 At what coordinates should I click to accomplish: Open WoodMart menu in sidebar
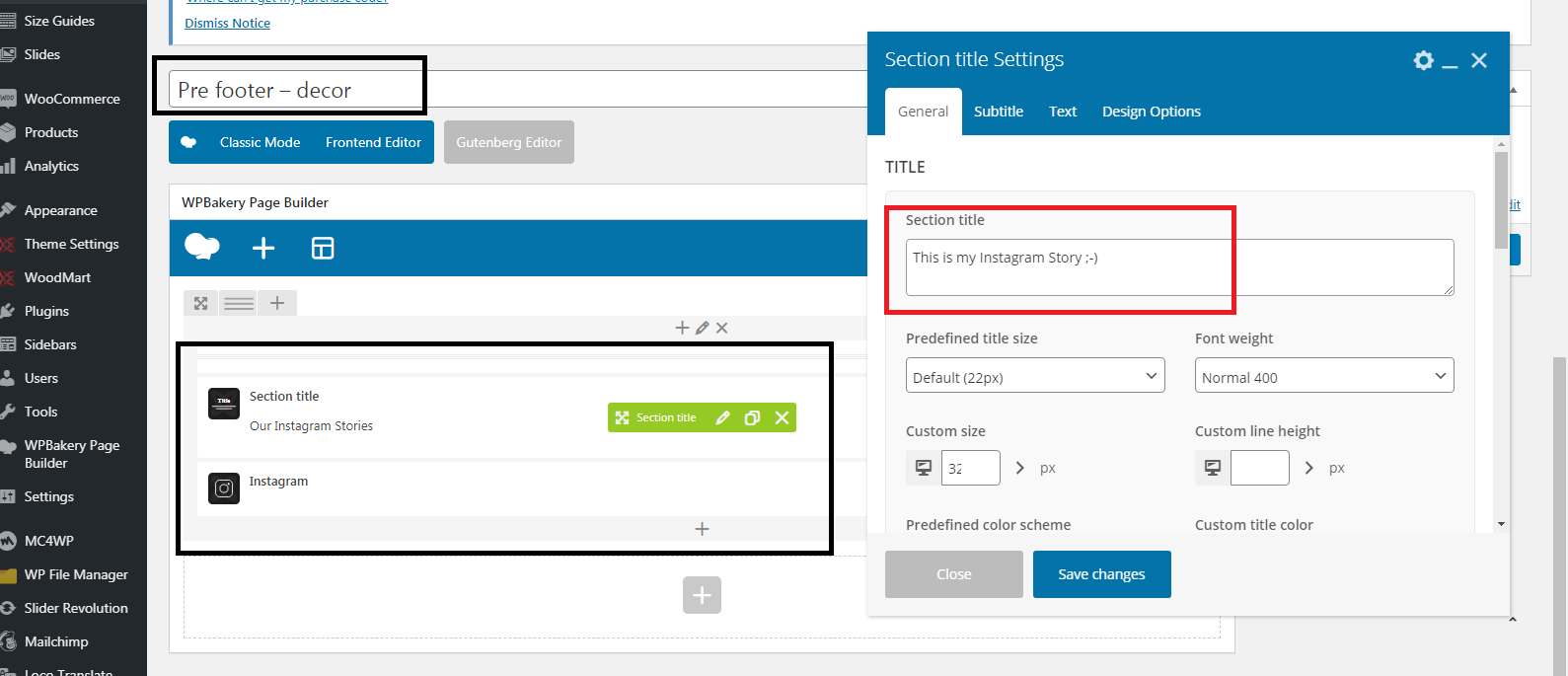click(x=57, y=277)
